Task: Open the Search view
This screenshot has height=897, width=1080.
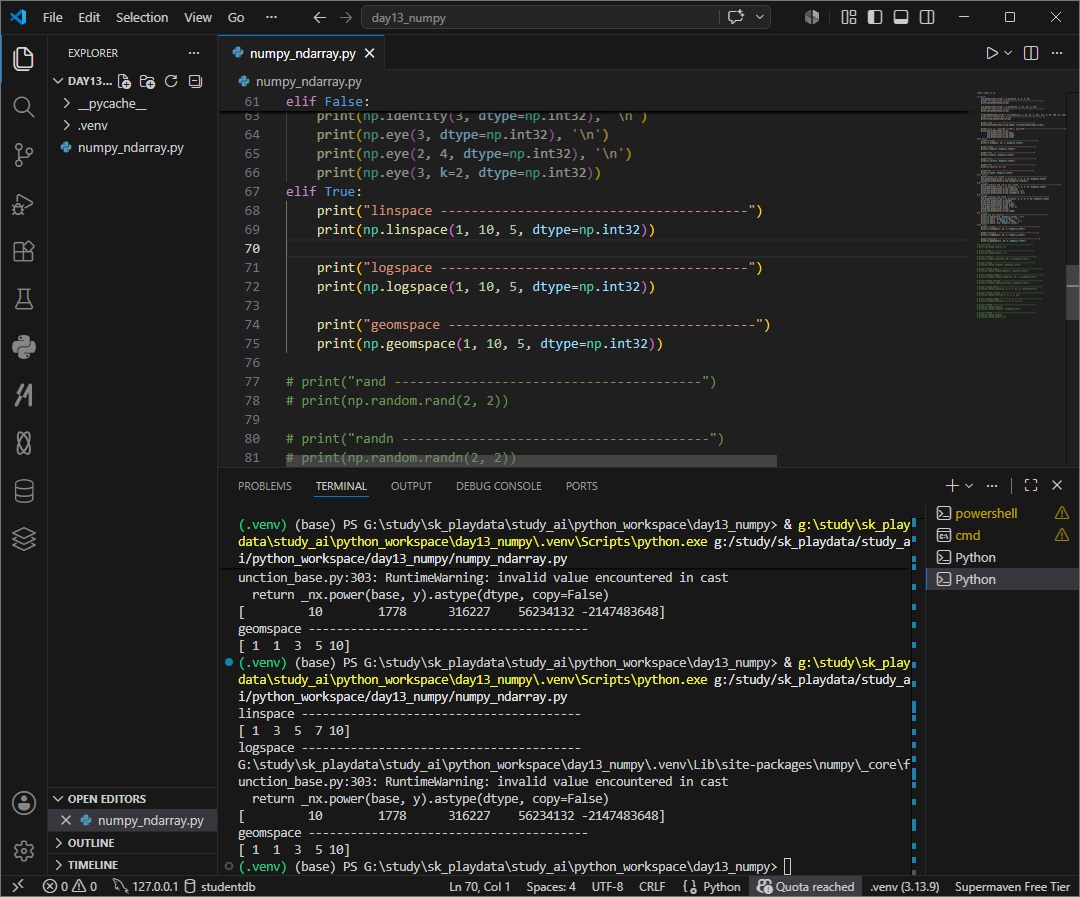Action: click(x=23, y=107)
